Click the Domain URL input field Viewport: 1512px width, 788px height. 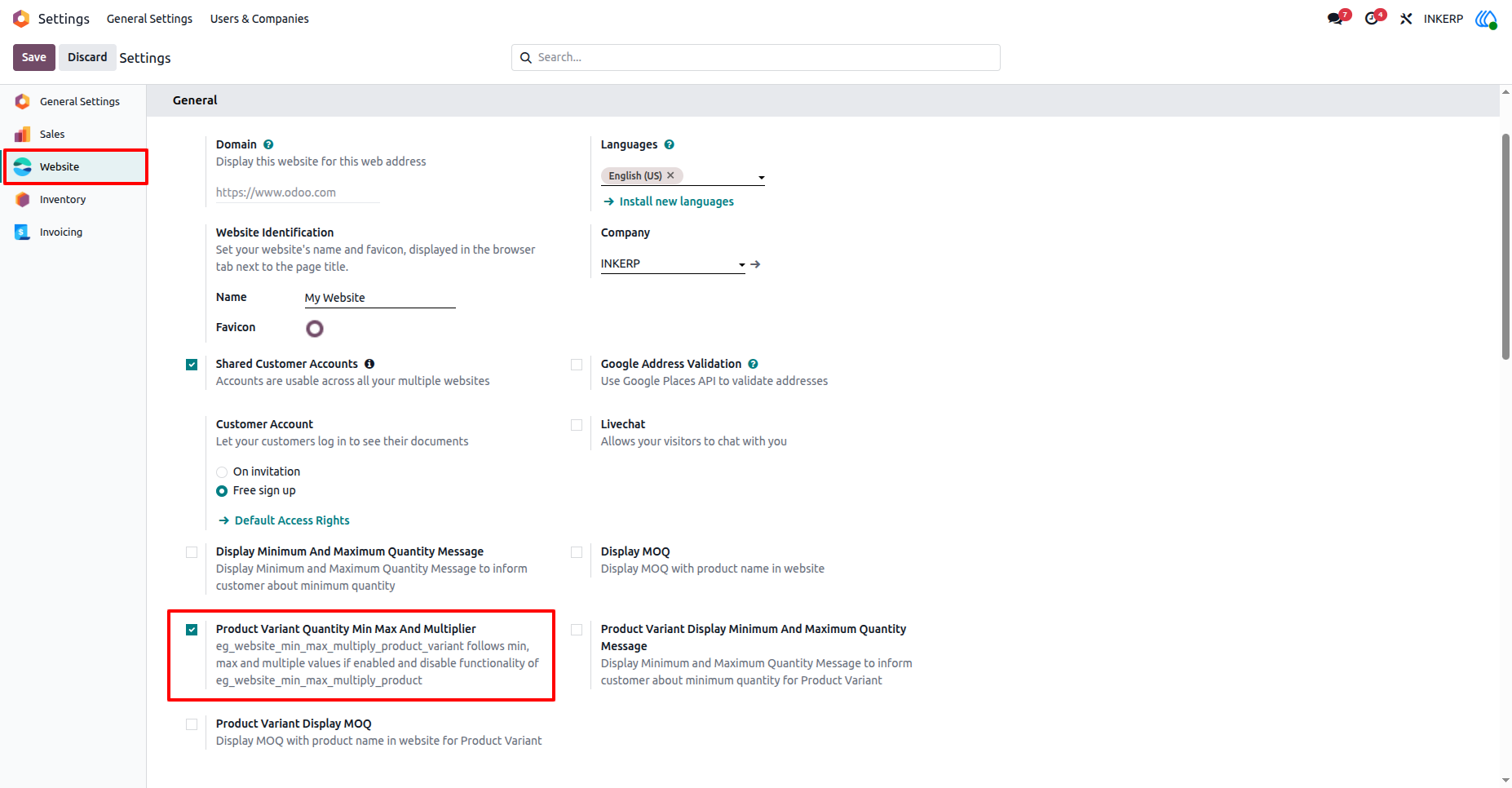tap(298, 193)
